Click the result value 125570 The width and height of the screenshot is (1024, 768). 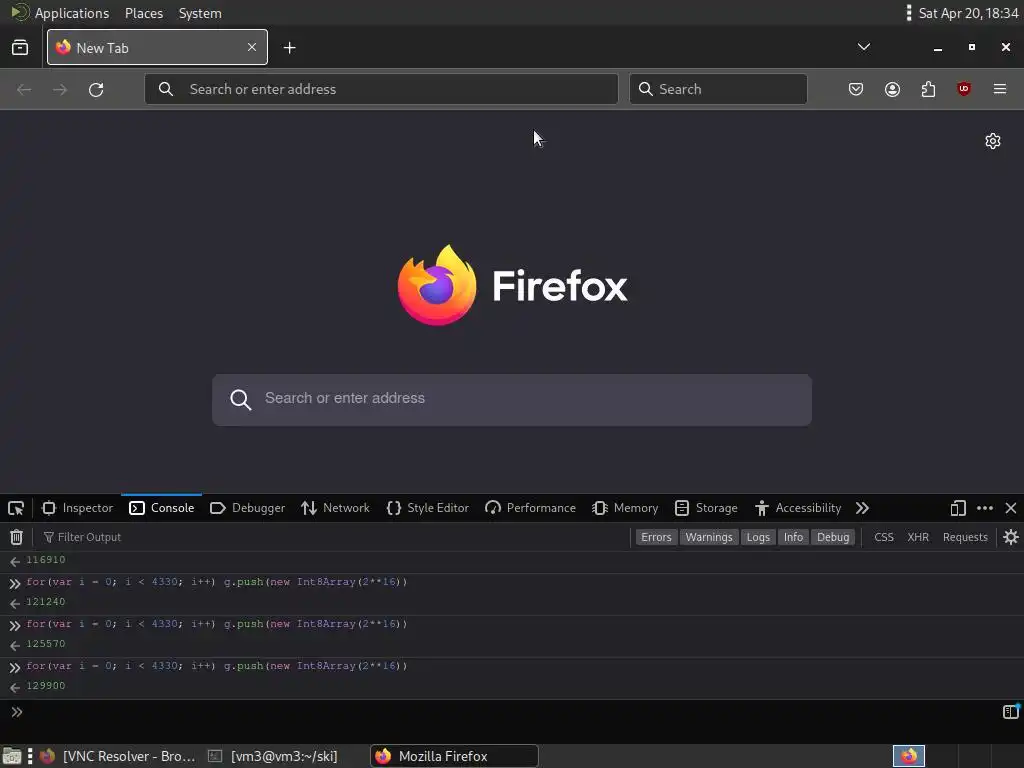pos(46,644)
